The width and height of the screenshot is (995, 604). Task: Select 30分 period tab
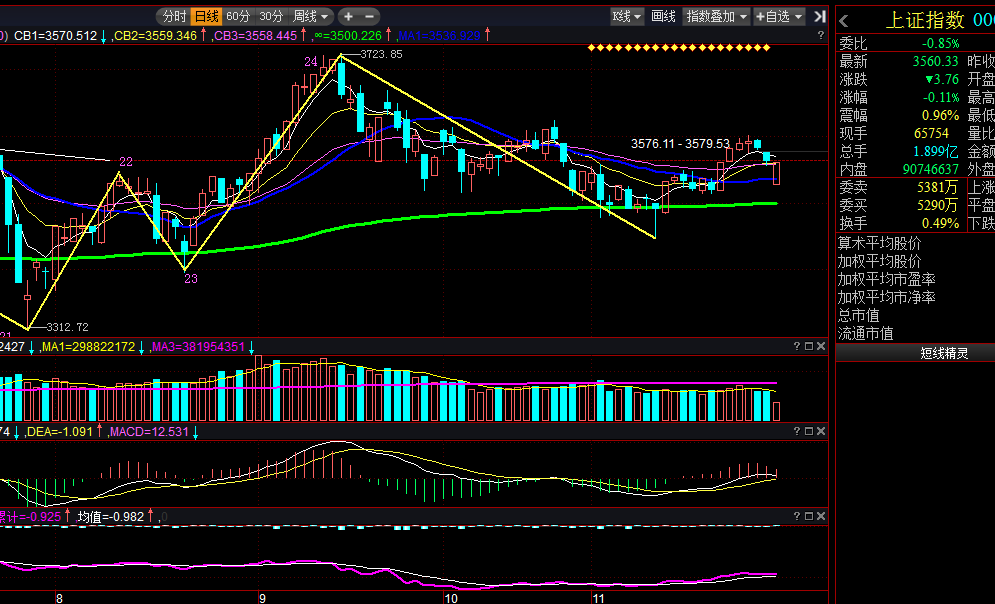pyautogui.click(x=272, y=16)
